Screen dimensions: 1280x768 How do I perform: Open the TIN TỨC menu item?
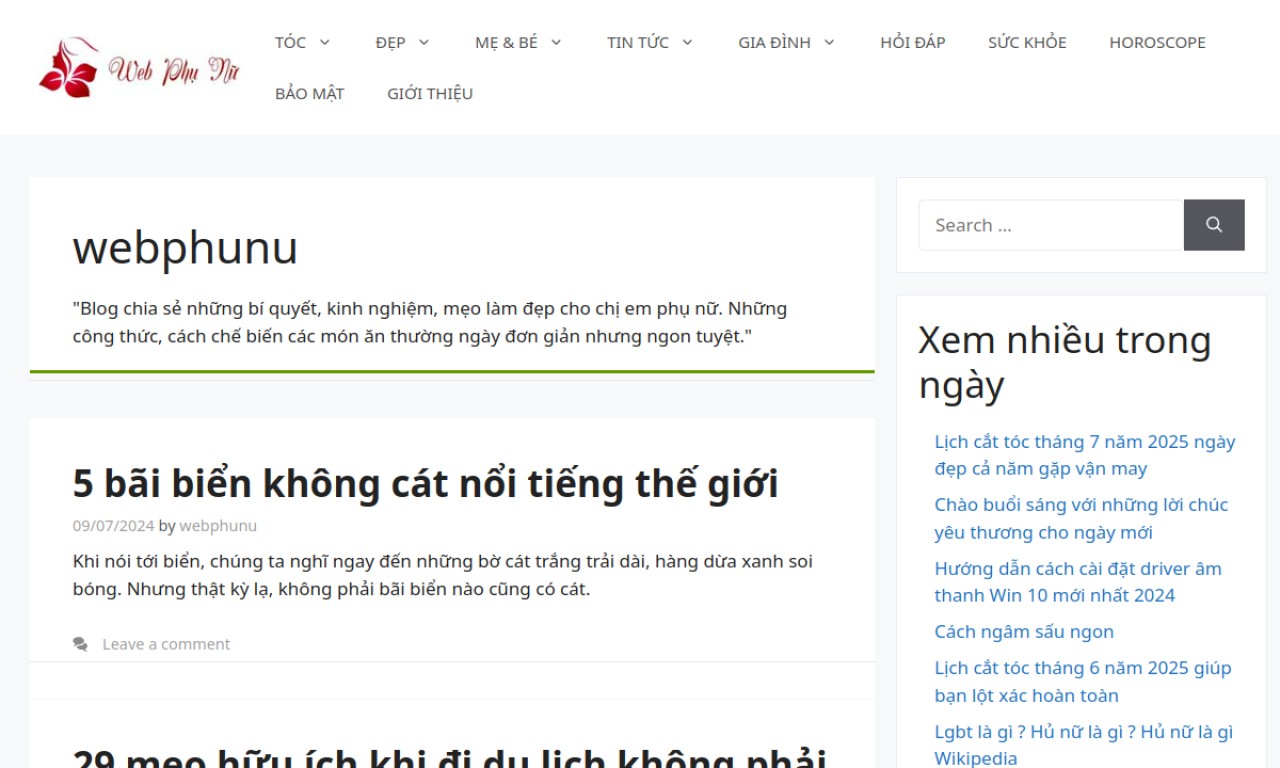pos(637,42)
